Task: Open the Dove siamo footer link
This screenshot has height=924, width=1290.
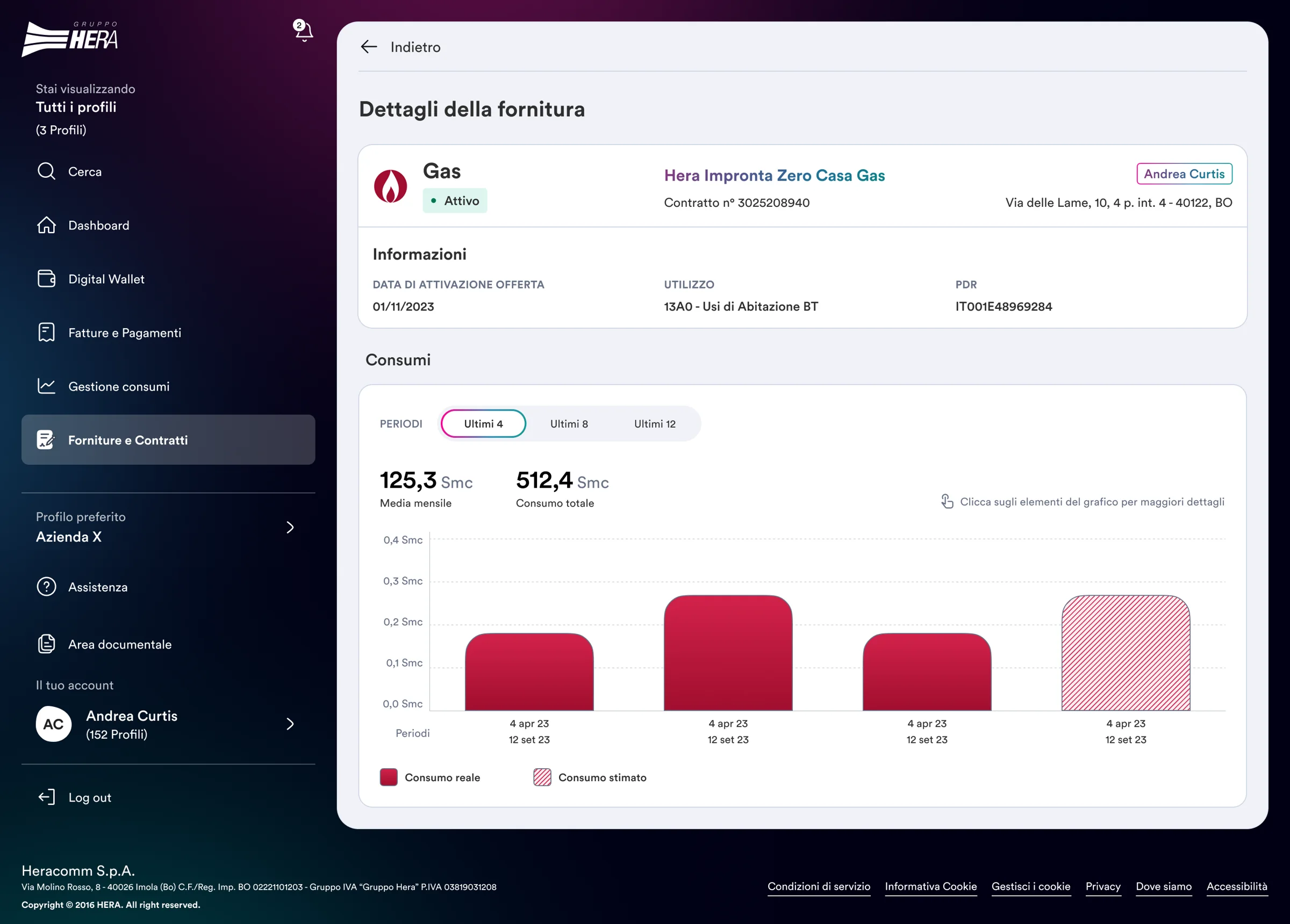Action: (x=1163, y=886)
